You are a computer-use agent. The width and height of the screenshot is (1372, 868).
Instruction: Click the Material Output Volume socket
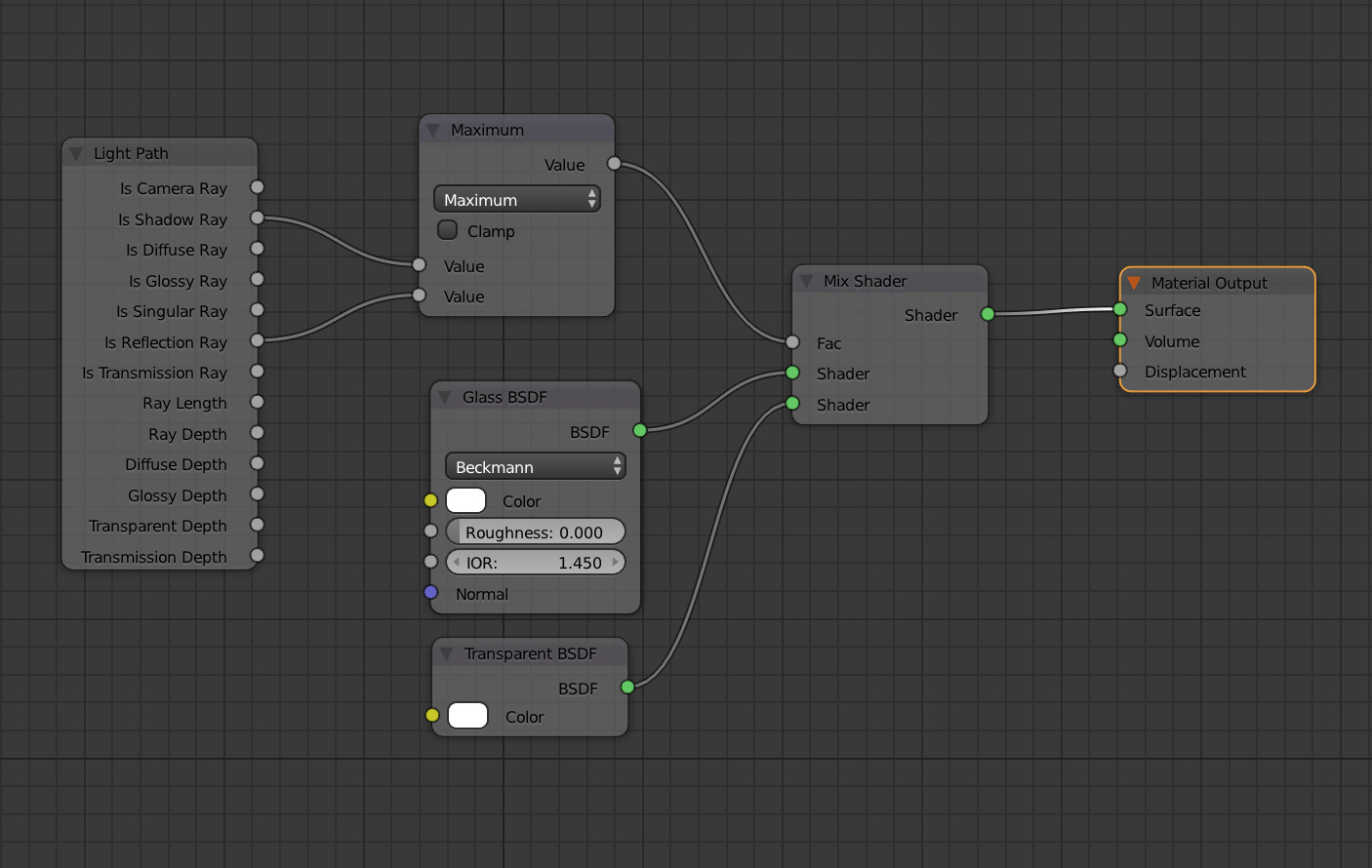[x=1120, y=340]
